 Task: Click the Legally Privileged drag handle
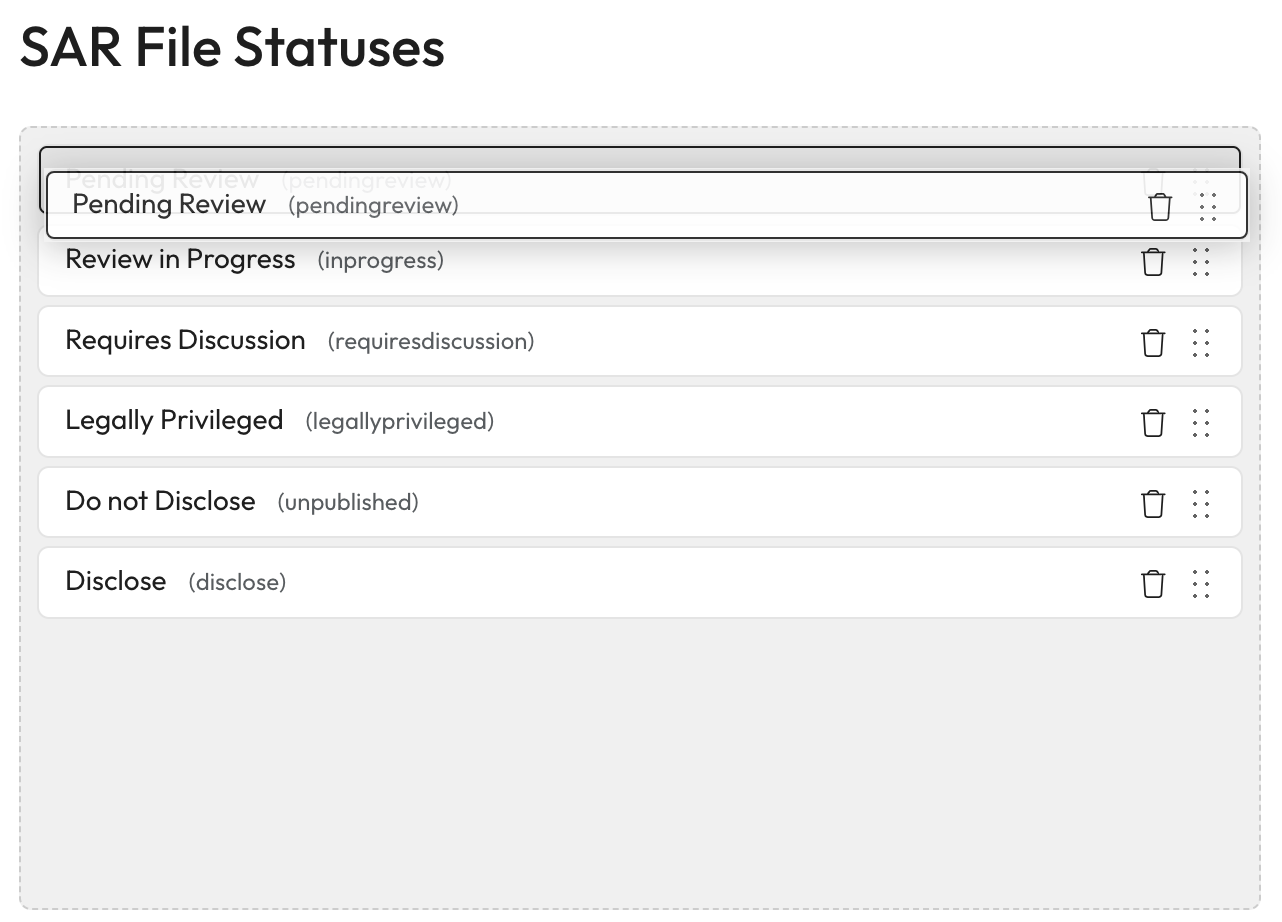(1201, 422)
